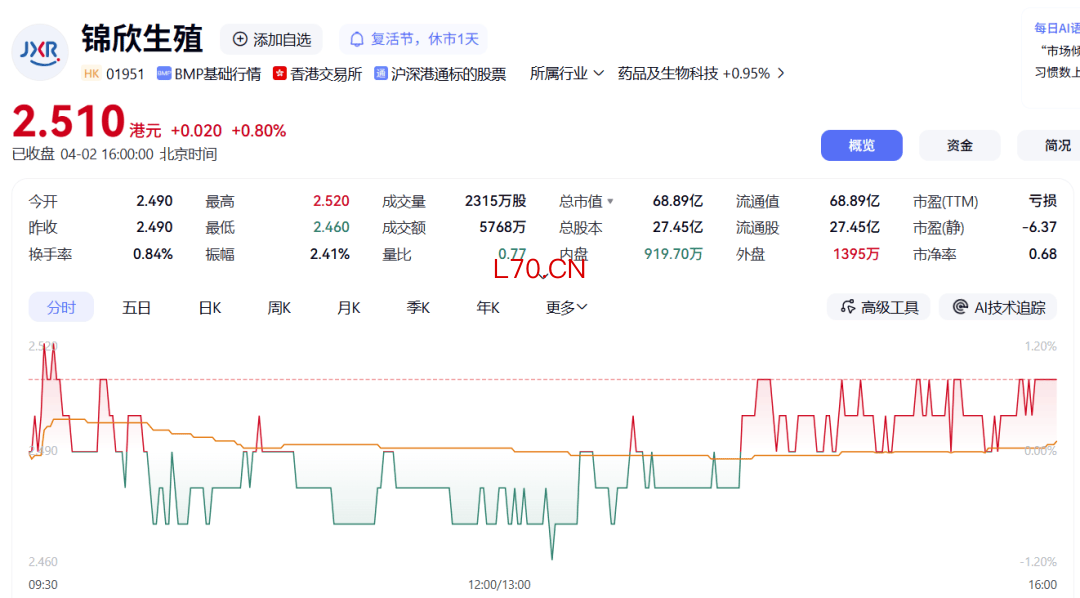The image size is (1080, 598).
Task: Go to the 简况 section
Action: 1056,145
